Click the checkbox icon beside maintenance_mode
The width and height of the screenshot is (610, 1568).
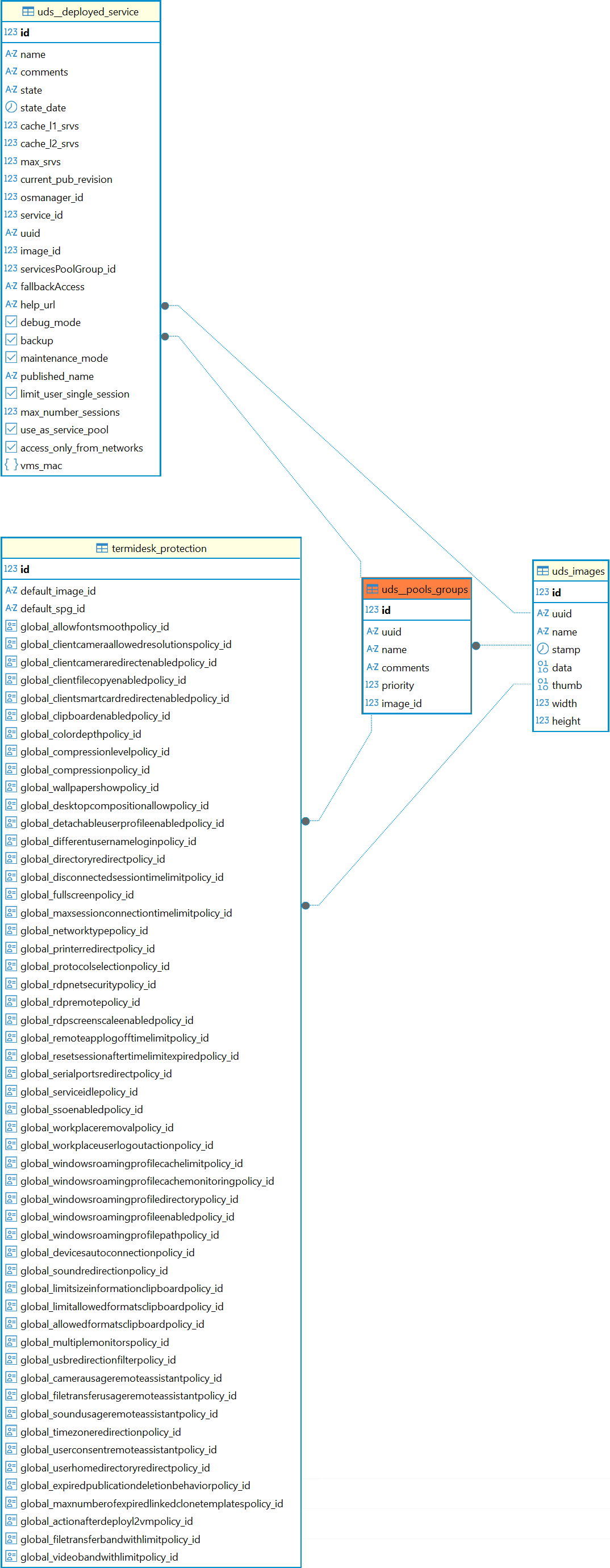point(11,358)
